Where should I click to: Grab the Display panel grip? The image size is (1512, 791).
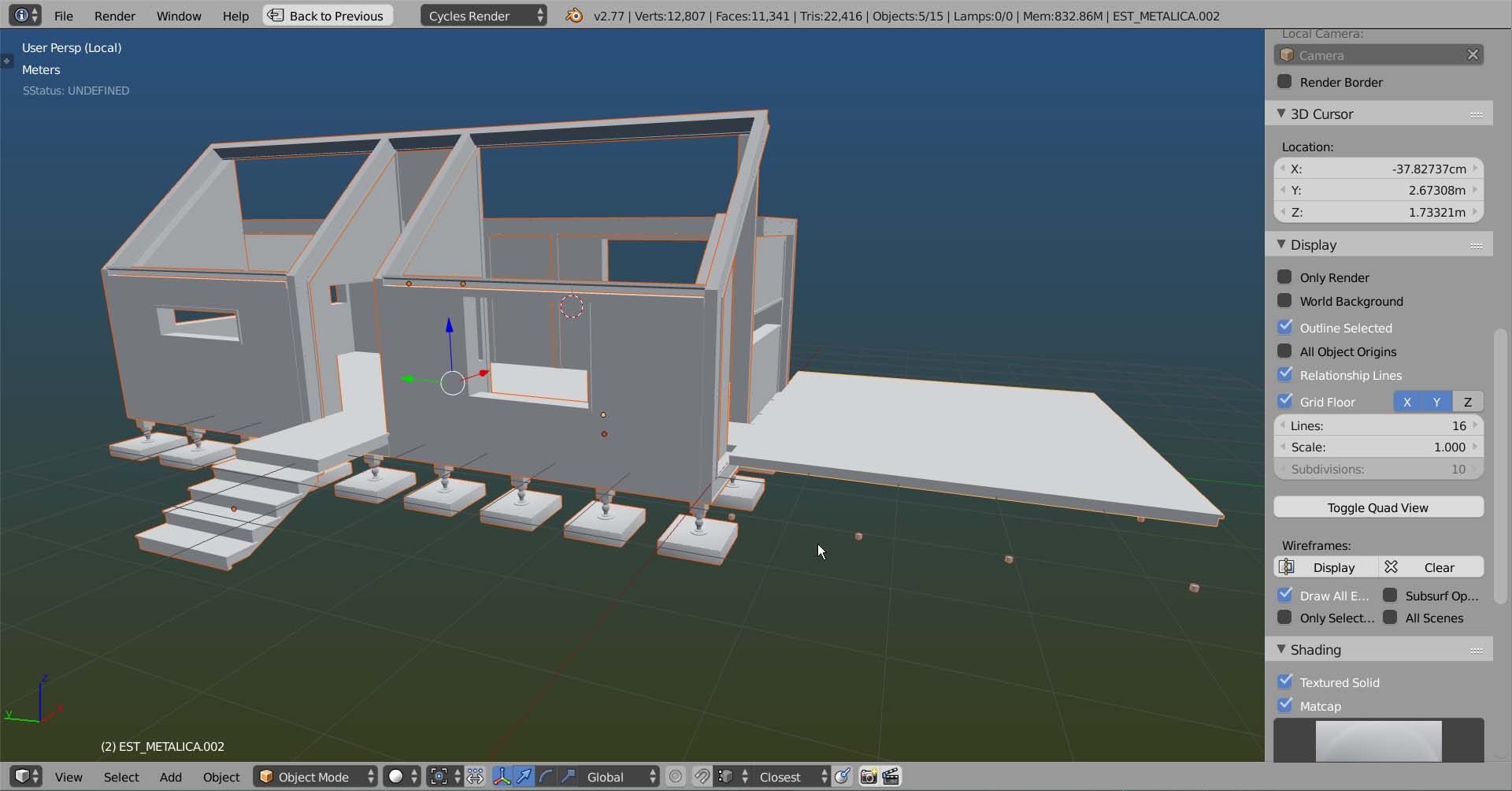[1477, 245]
